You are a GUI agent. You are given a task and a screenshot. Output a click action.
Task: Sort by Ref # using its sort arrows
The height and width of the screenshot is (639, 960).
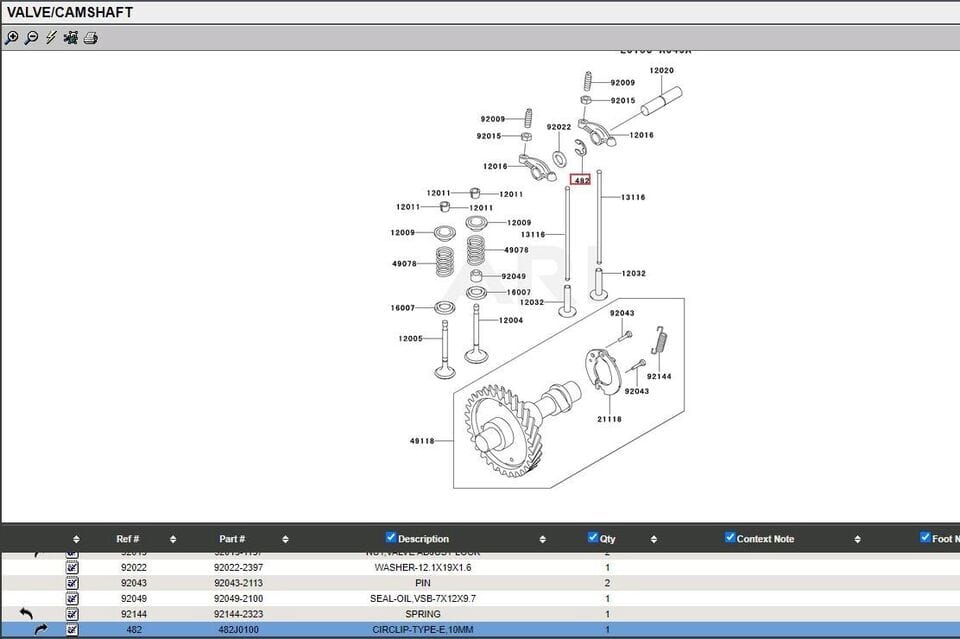(172, 539)
